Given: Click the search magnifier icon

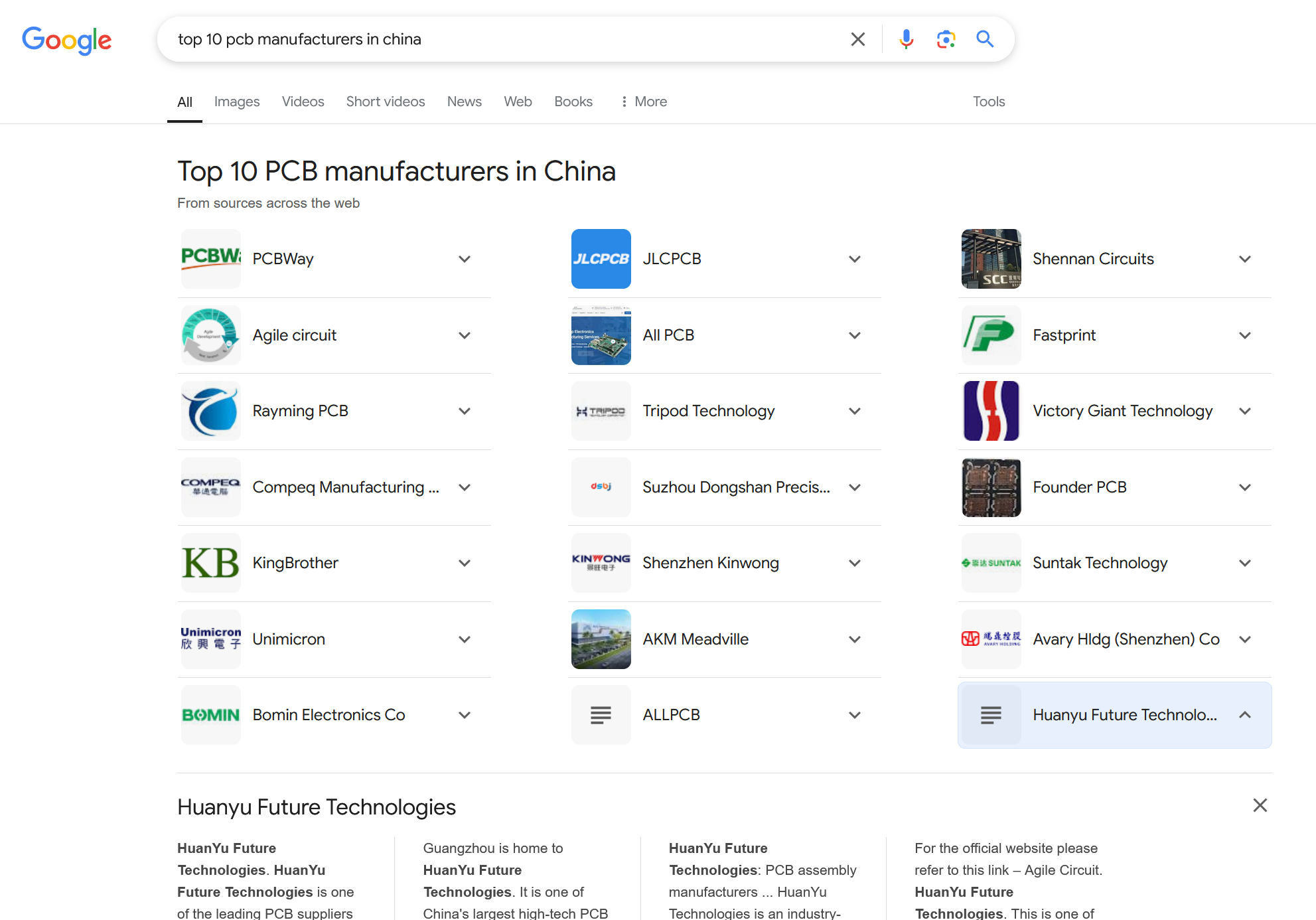Looking at the screenshot, I should [x=985, y=39].
